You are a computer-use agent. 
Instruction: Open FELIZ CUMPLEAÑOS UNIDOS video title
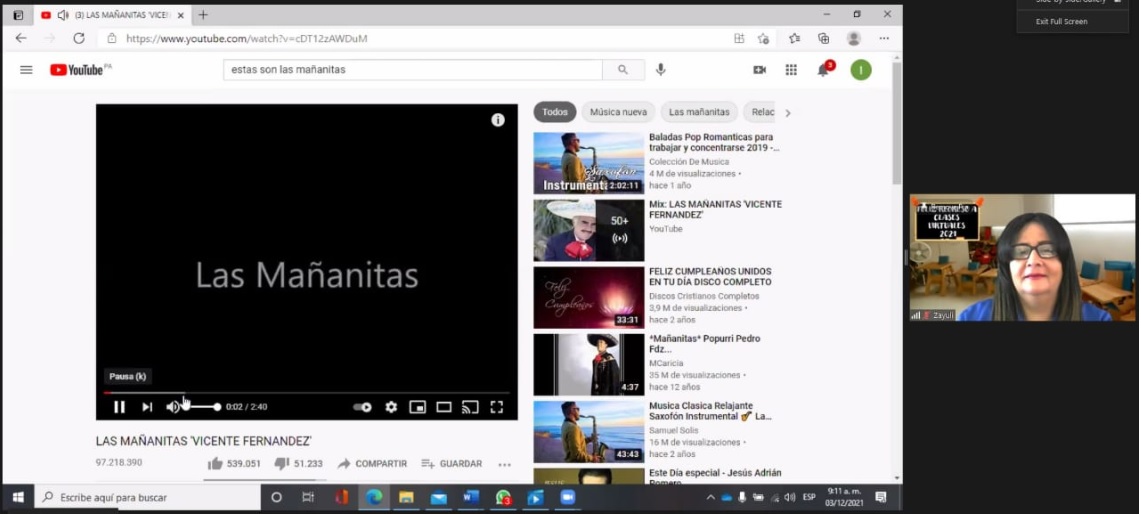710,277
